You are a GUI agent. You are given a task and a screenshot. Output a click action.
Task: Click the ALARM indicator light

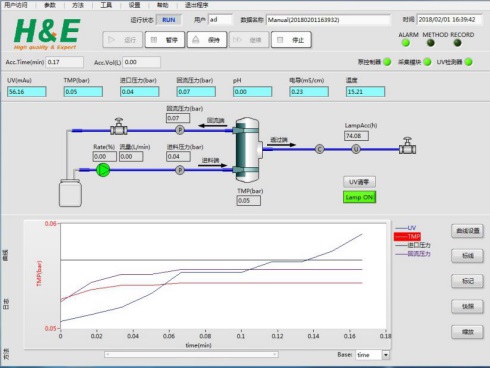[406, 43]
